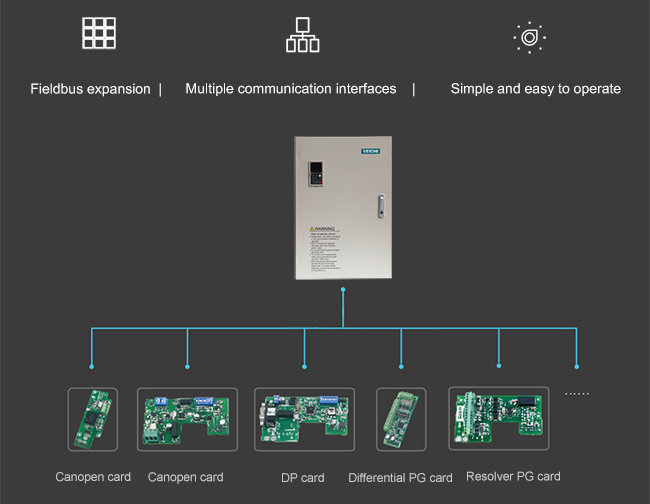Click the dial icon above Simple and easy to operate
650x504 pixels.
point(529,37)
